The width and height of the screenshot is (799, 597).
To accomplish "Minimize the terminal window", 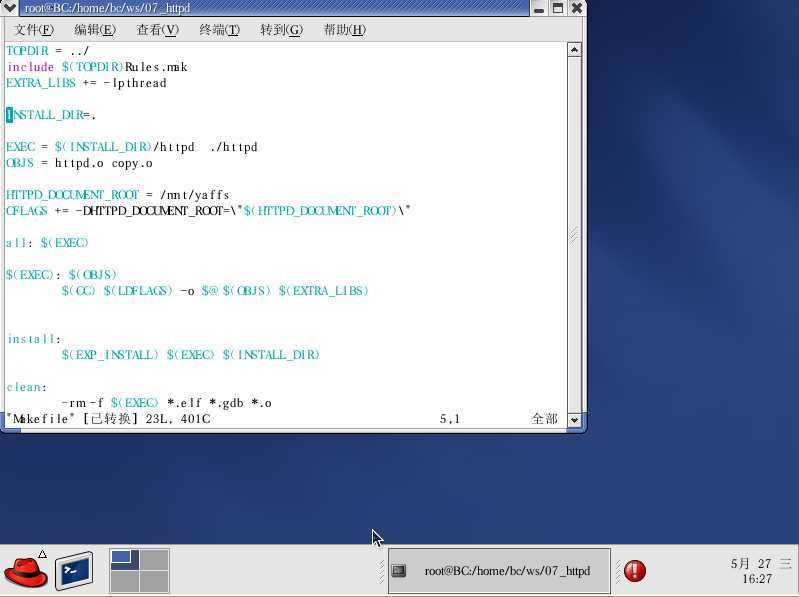I will [539, 8].
